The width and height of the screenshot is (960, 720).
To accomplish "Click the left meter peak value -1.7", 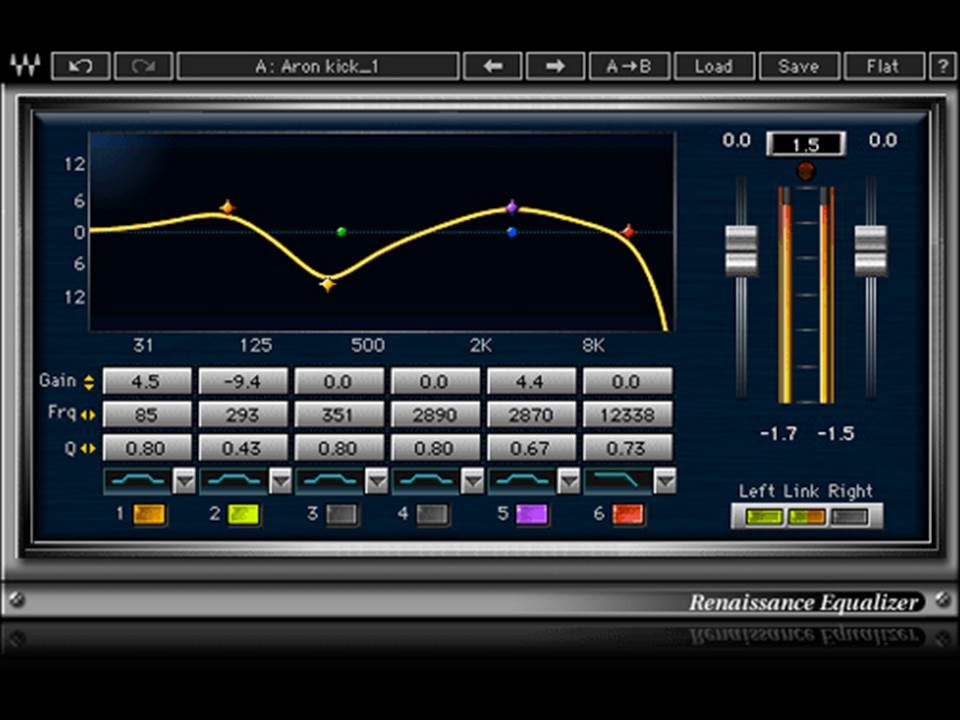I will click(x=778, y=434).
